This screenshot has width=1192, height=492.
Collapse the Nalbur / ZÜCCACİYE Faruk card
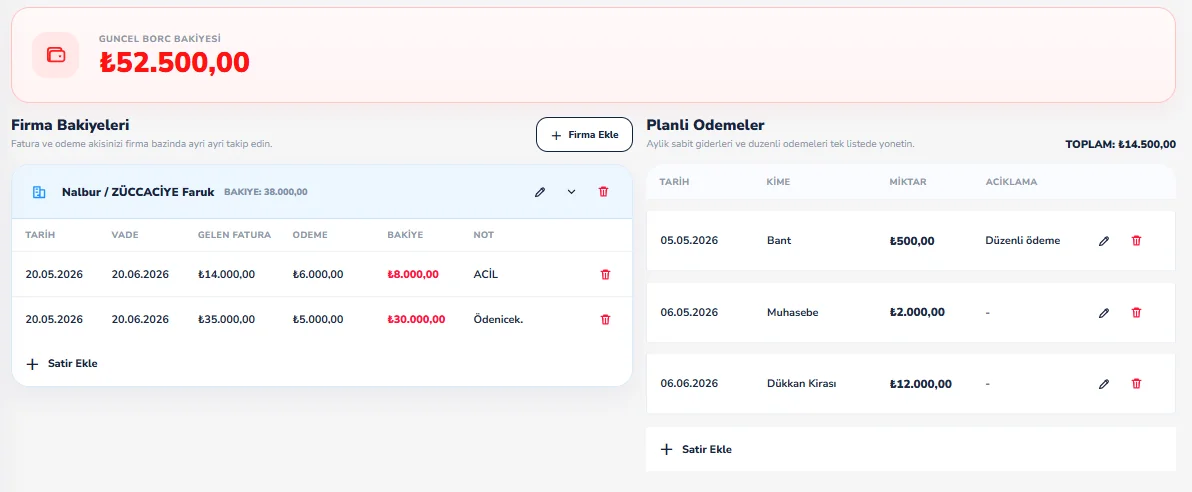click(x=572, y=192)
